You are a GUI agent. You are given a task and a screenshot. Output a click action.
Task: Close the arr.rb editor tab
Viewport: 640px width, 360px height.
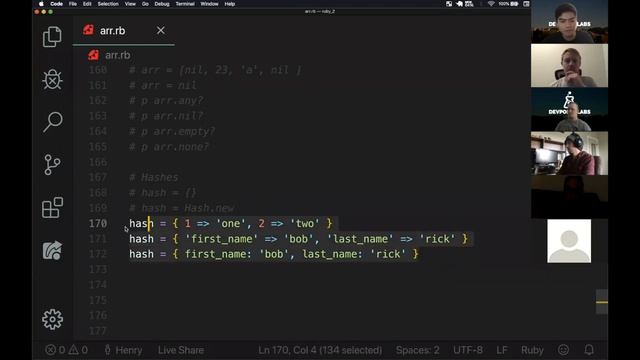(161, 30)
